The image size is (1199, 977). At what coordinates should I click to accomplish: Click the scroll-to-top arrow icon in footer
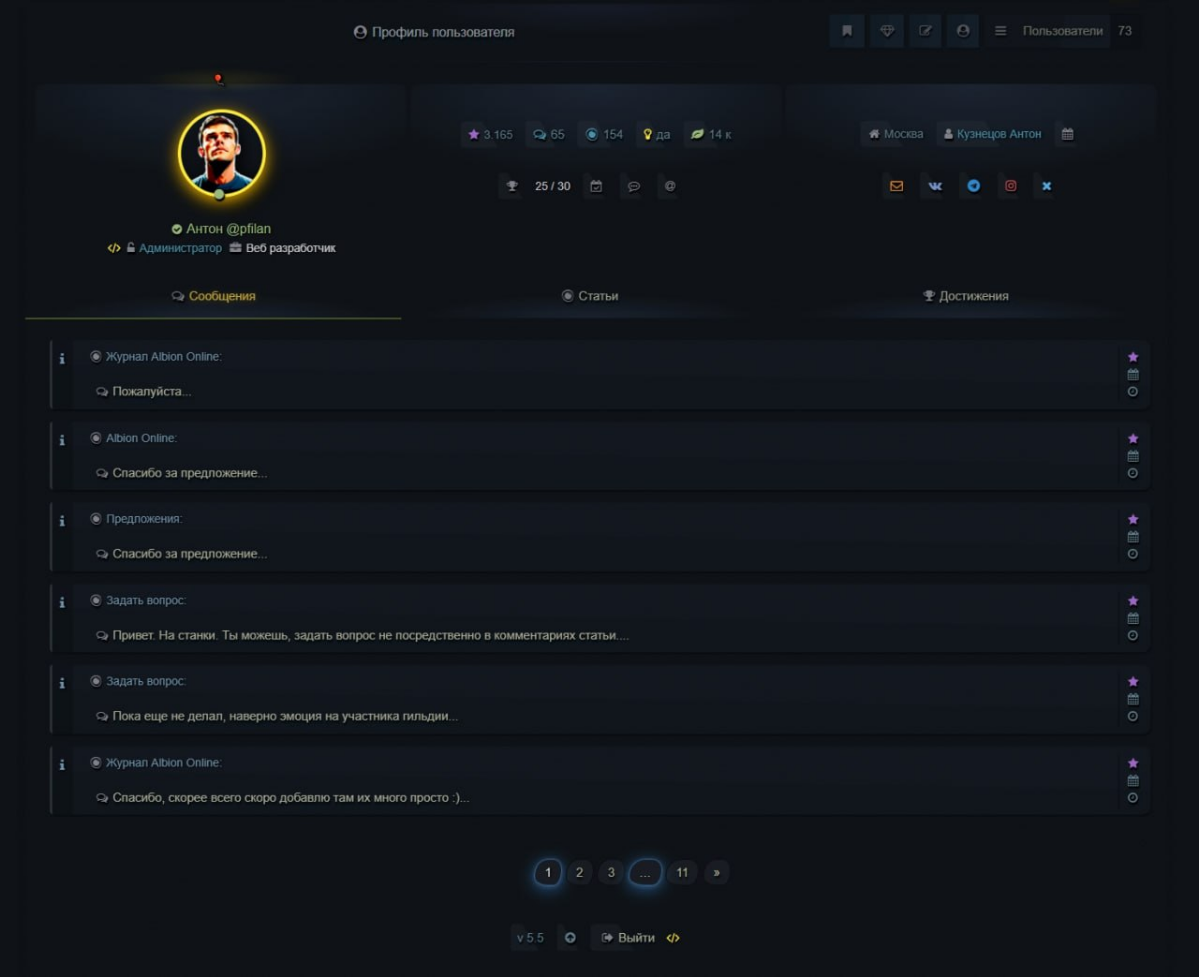[570, 938]
